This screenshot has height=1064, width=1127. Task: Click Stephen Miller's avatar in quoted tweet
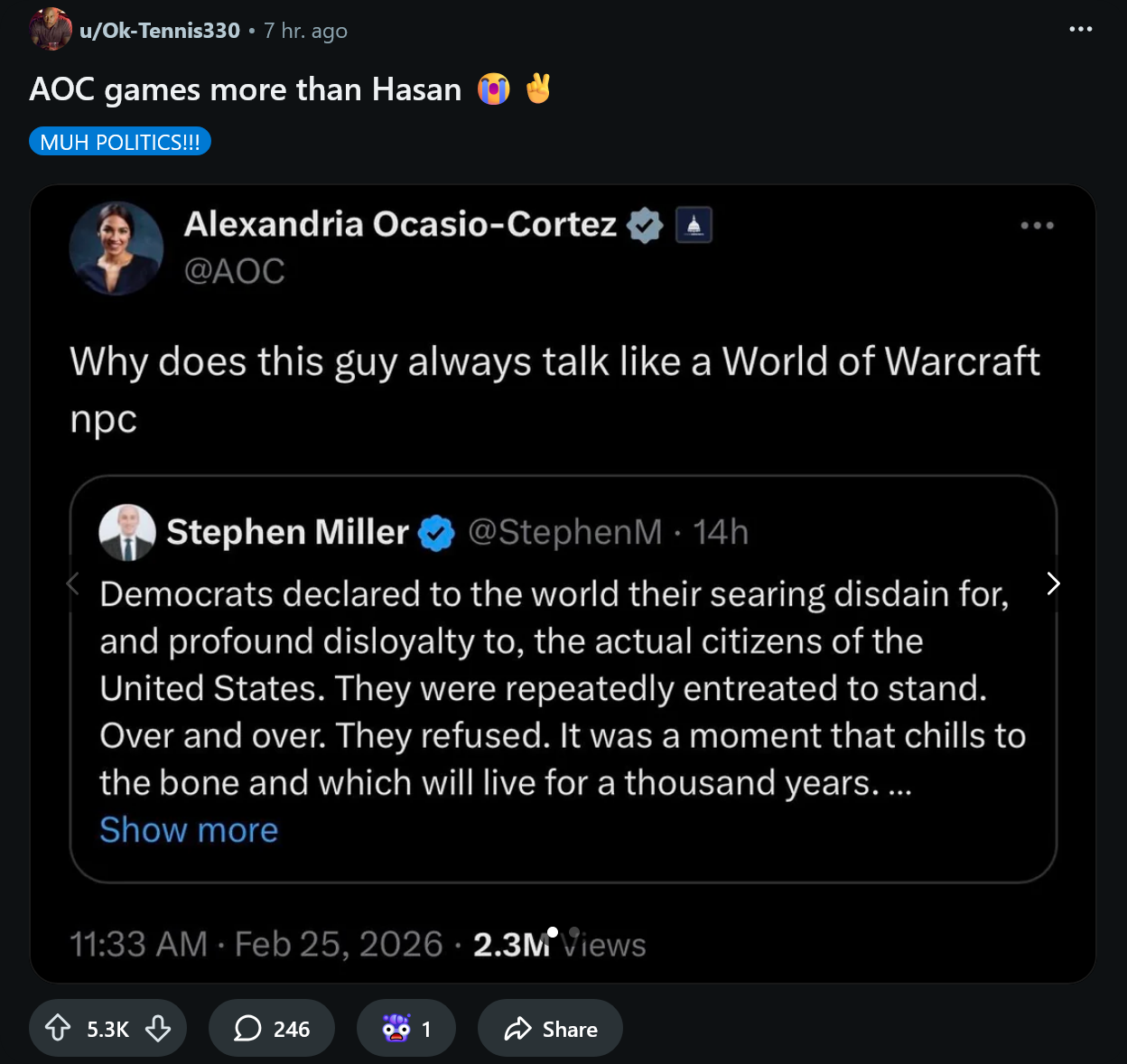click(x=127, y=532)
